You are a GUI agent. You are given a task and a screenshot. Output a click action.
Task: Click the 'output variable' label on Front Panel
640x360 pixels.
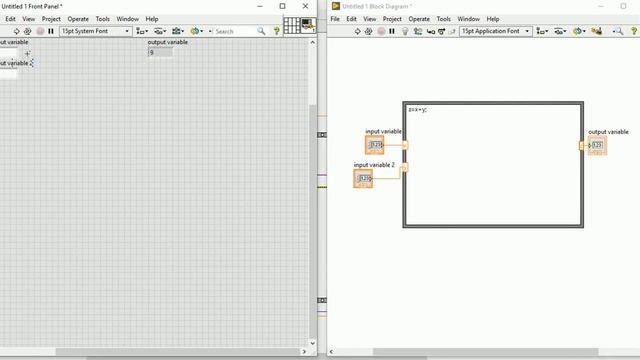(168, 42)
